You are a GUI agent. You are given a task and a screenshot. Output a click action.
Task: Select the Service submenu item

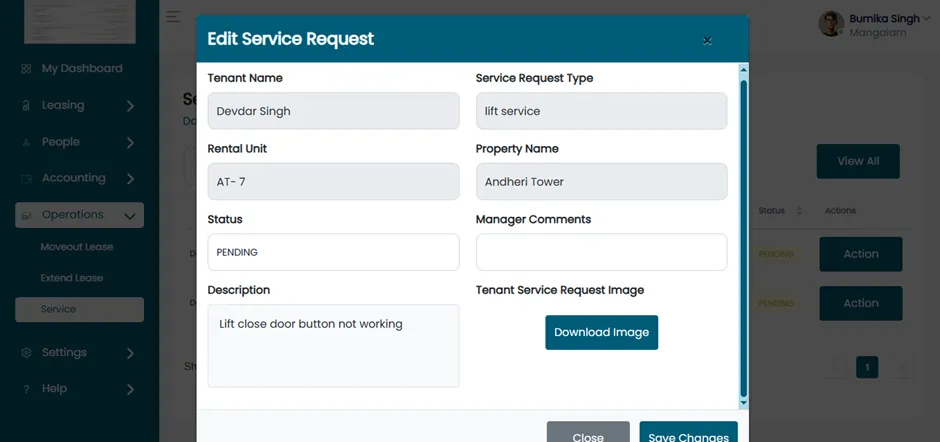click(x=79, y=309)
